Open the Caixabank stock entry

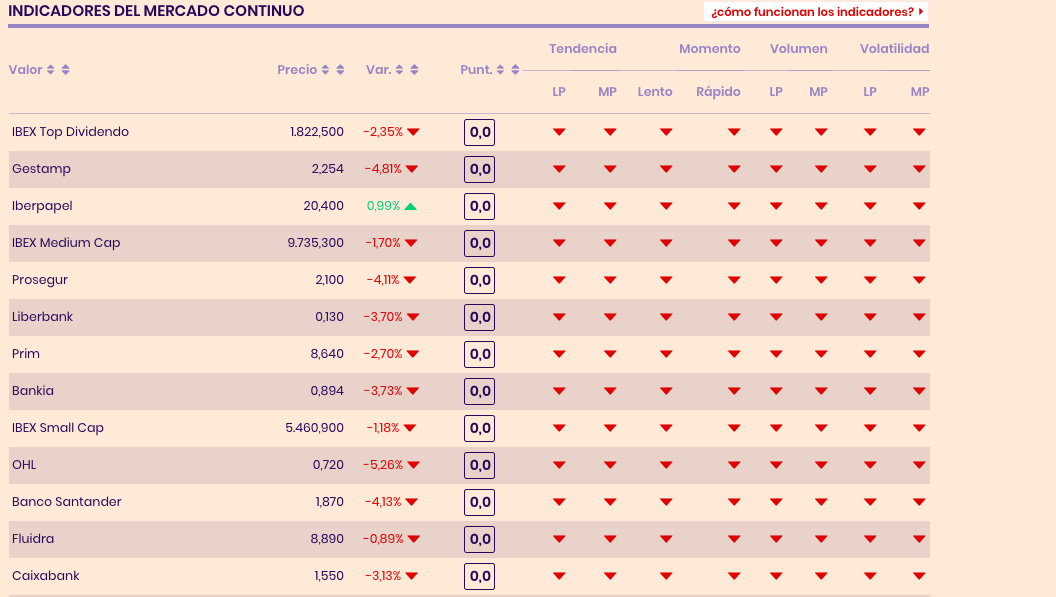coord(46,576)
